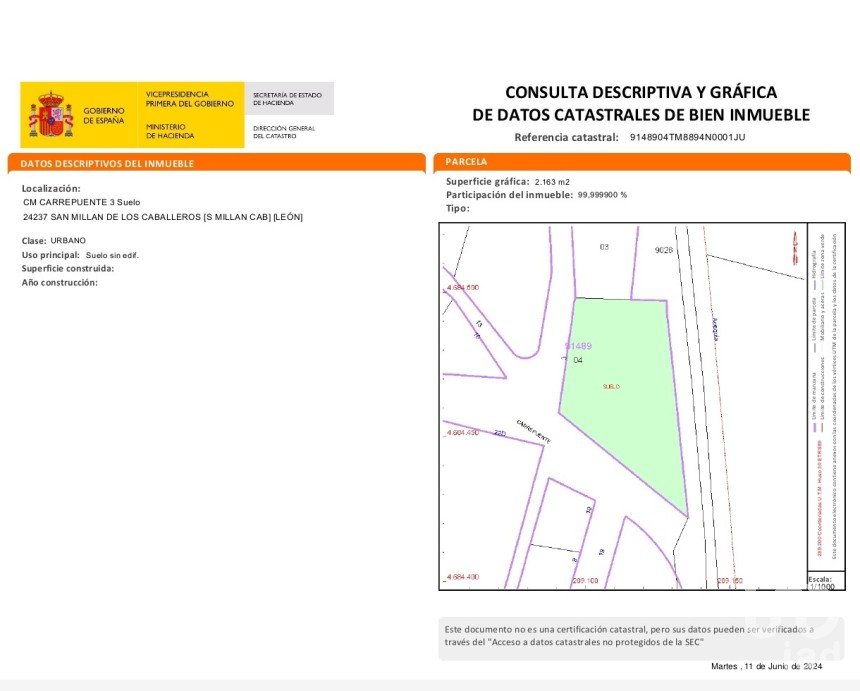Click the 'Participación del inmueble:' label

[509, 195]
